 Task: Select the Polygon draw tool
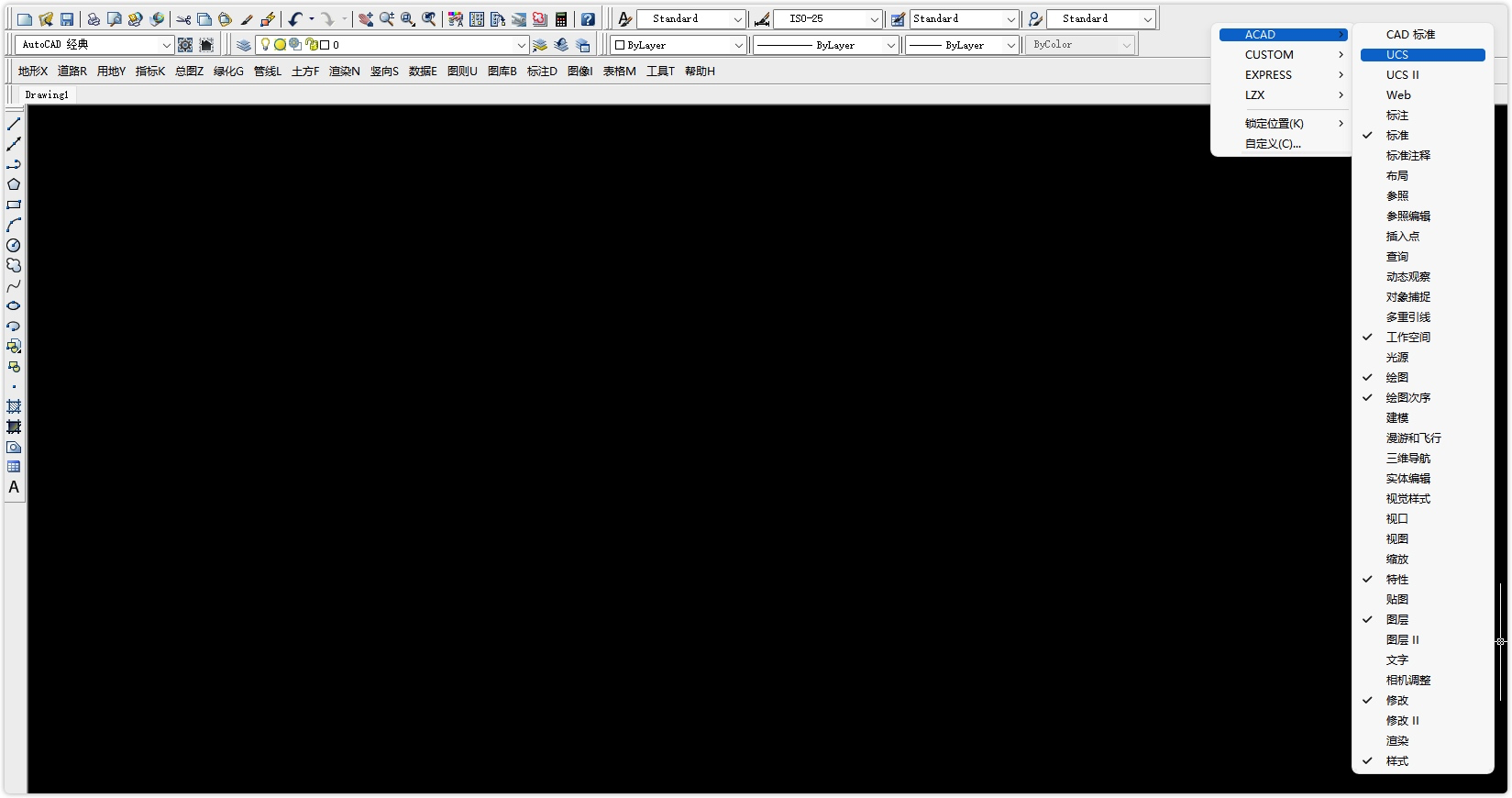pyautogui.click(x=14, y=184)
